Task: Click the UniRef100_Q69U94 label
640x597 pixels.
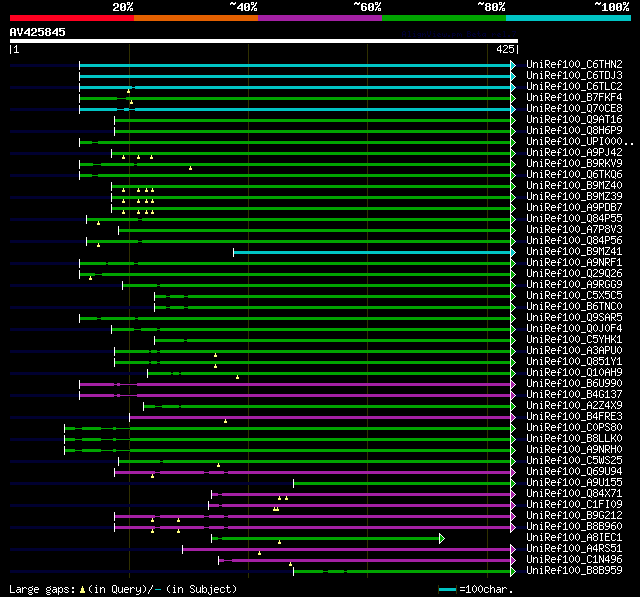Action: point(574,472)
